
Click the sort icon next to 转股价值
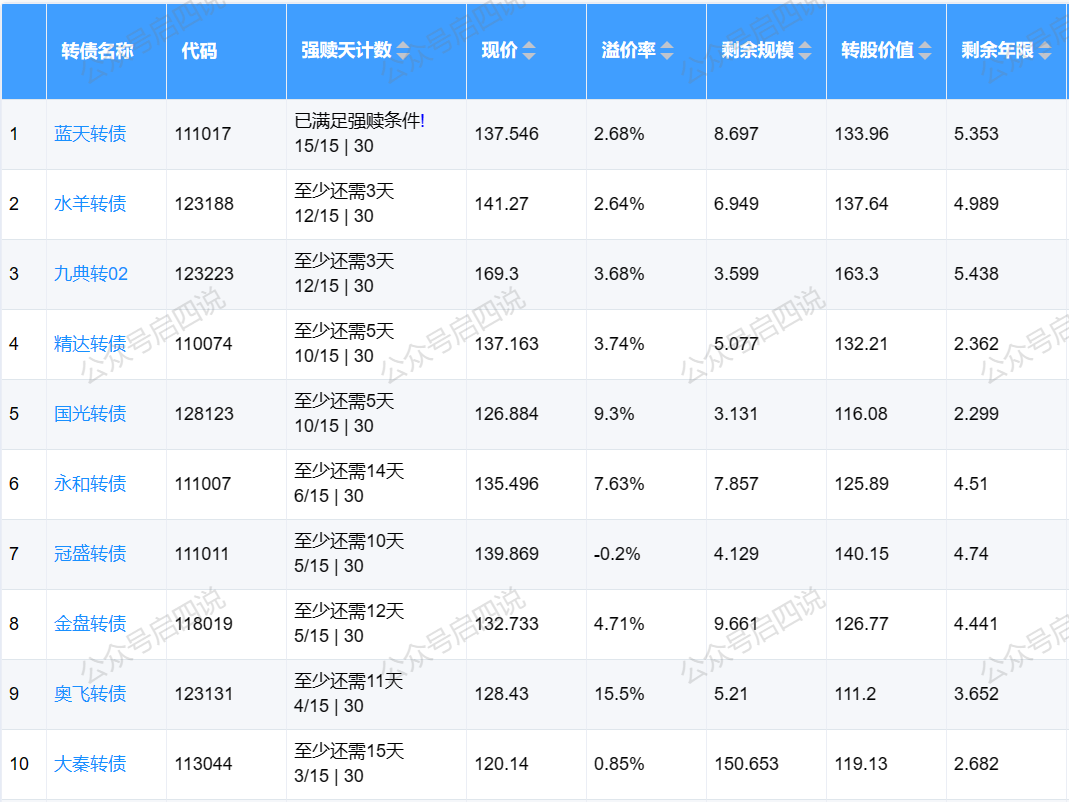pos(925,51)
